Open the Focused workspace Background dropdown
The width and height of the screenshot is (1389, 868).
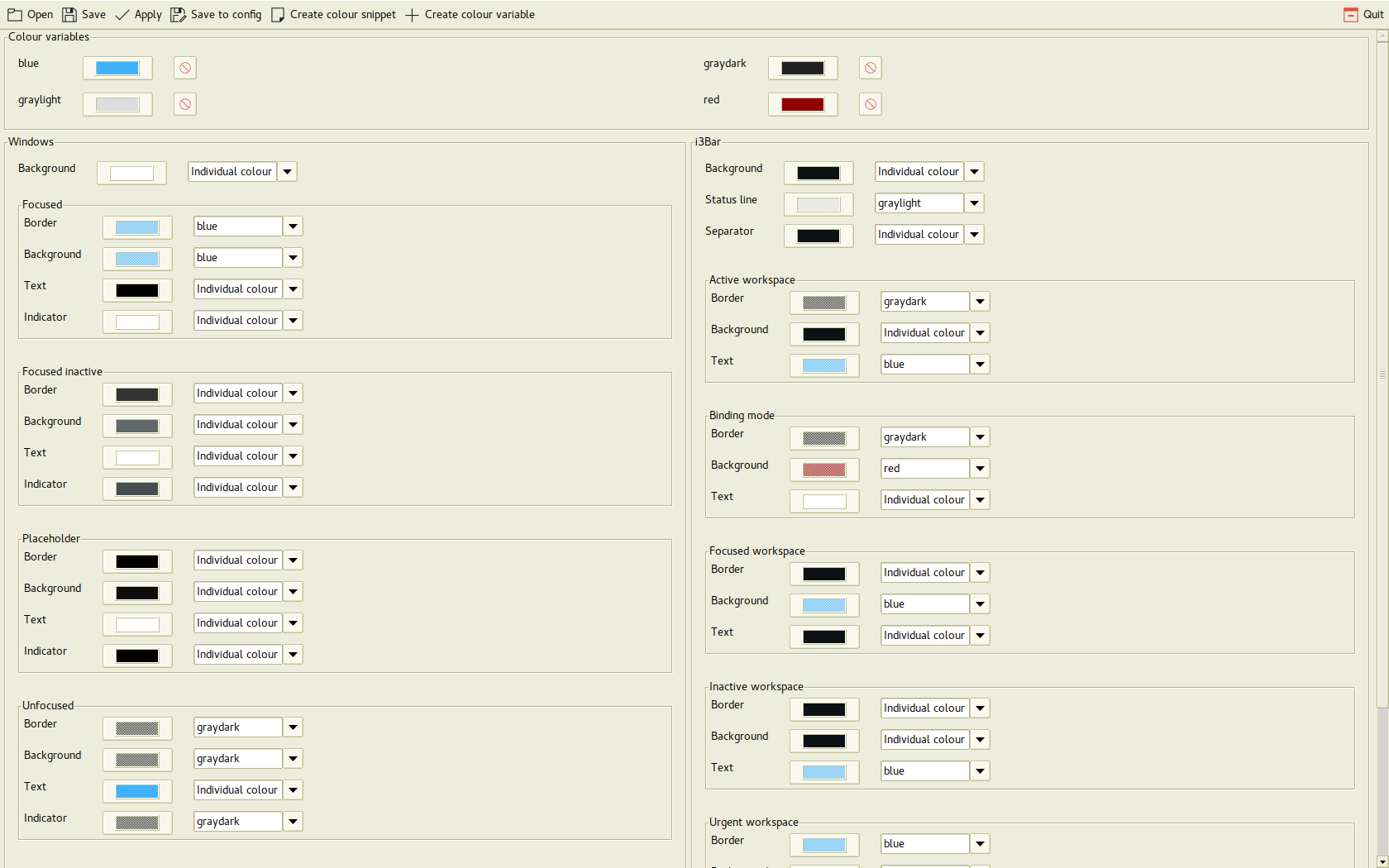980,604
